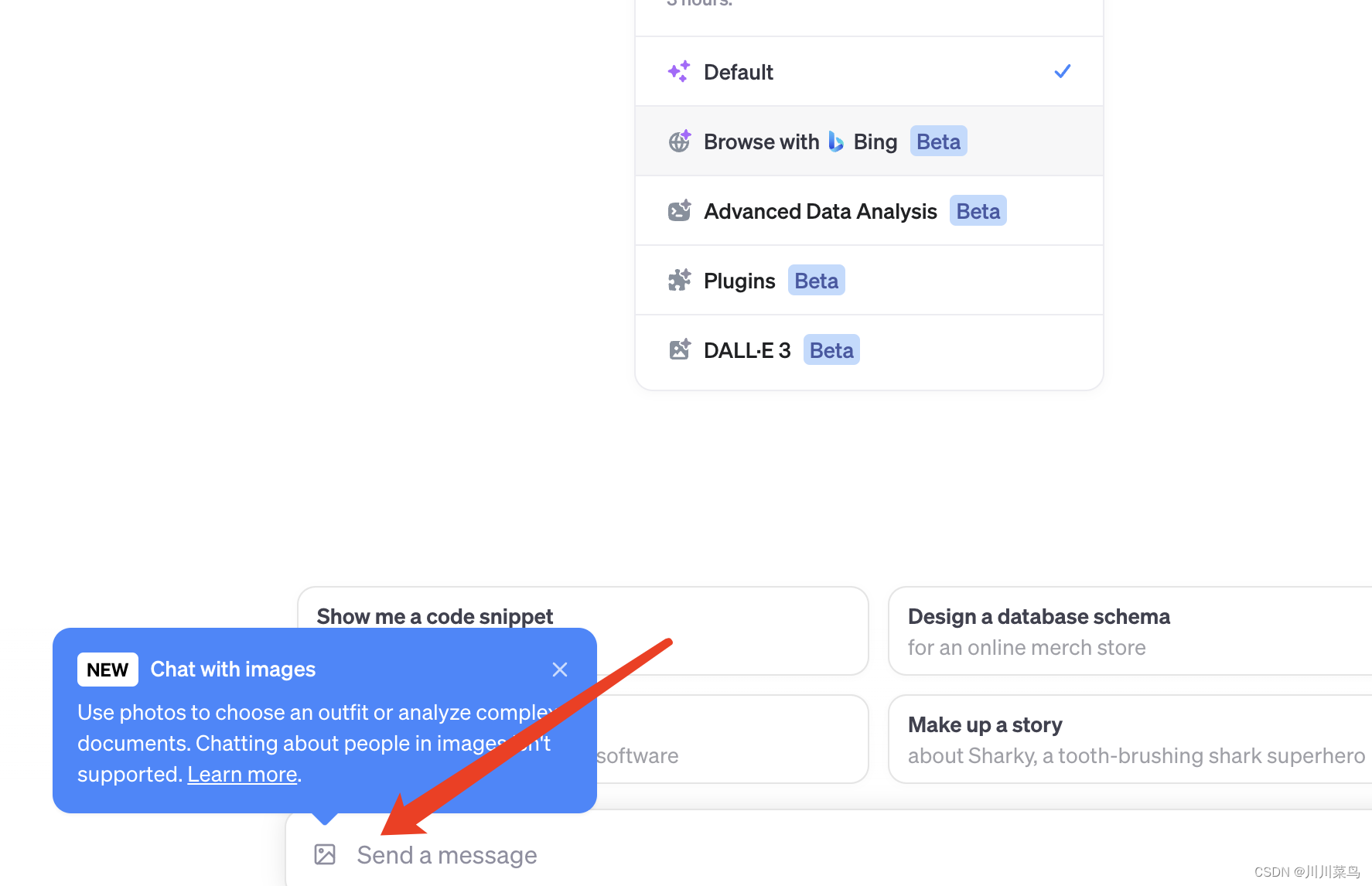The image size is (1372, 886).
Task: Click the Advanced Data Analysis terminal icon
Action: point(679,210)
